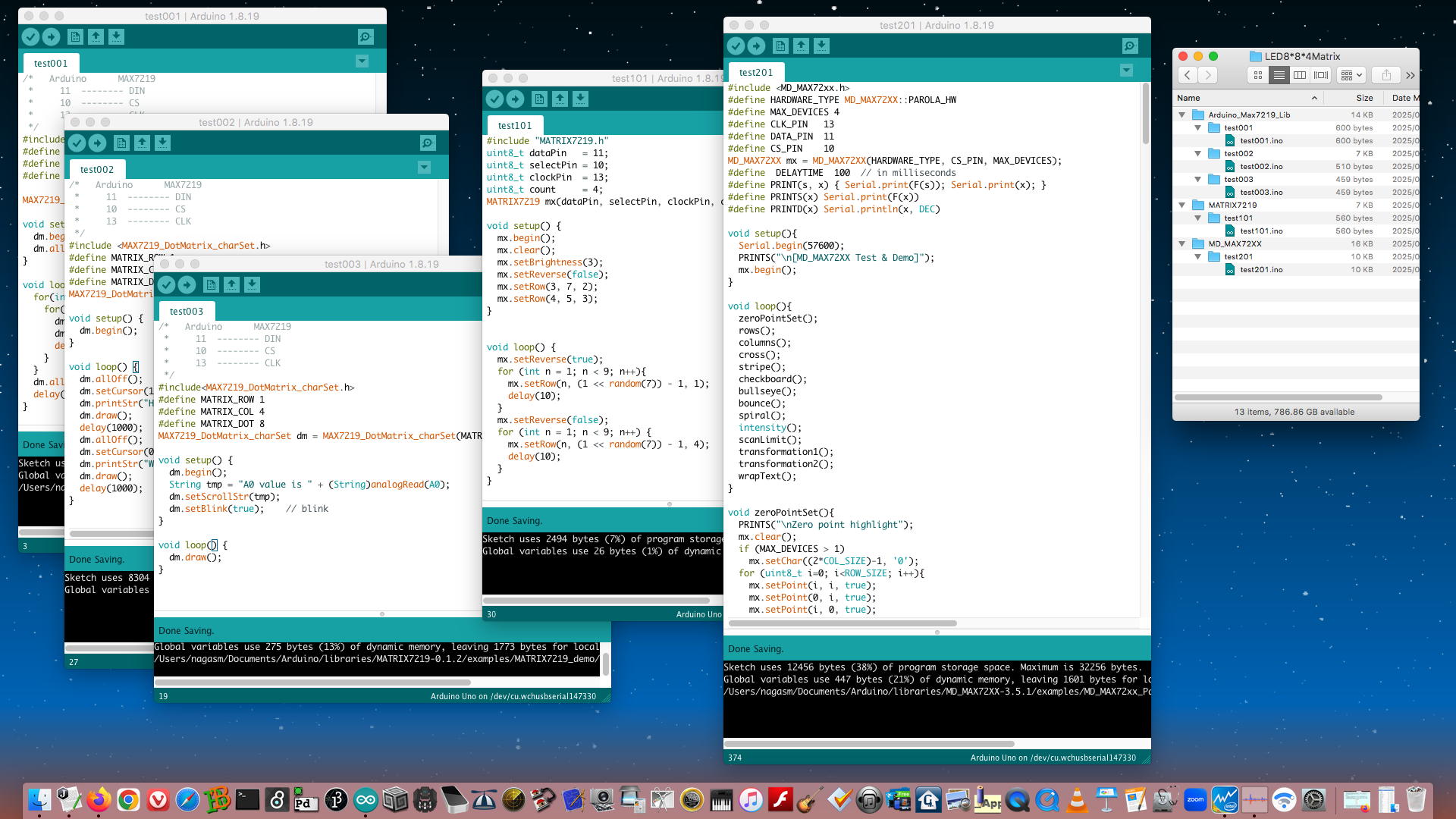Open Serial Monitor in test201 window
The width and height of the screenshot is (1456, 819).
tap(1129, 46)
